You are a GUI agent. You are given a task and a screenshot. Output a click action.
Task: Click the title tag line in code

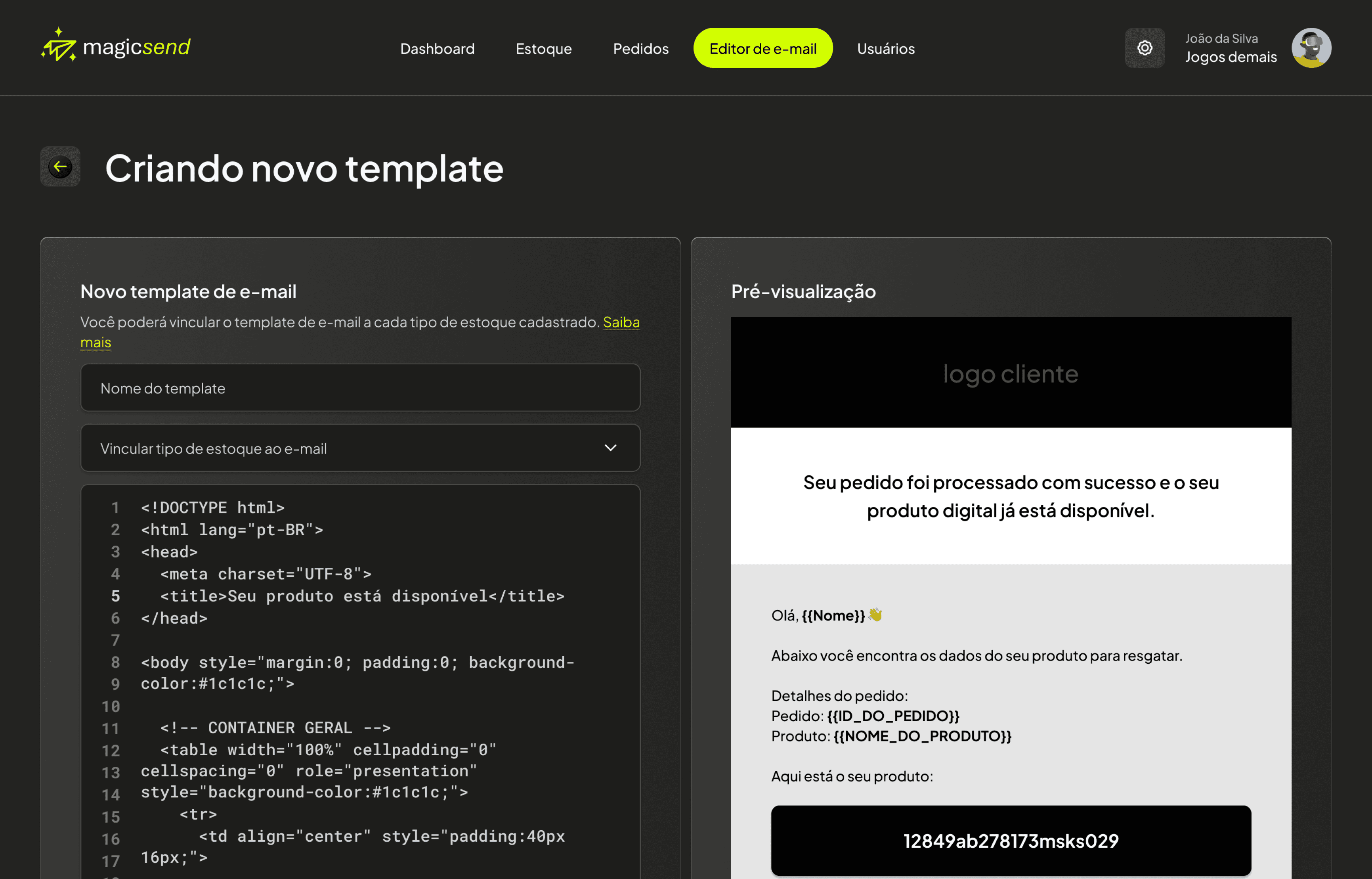(x=362, y=596)
